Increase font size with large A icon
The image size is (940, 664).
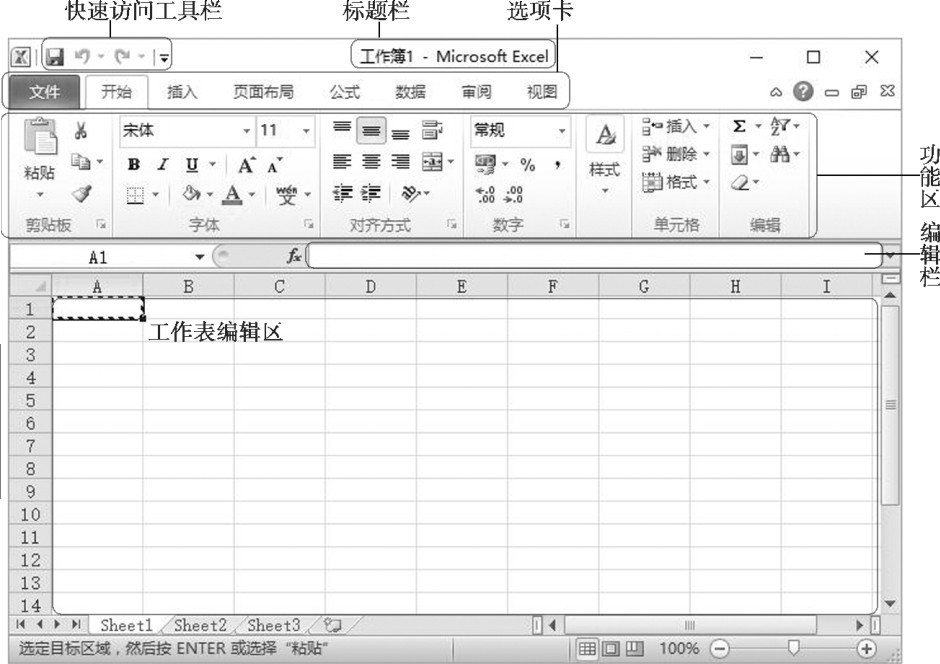click(246, 165)
